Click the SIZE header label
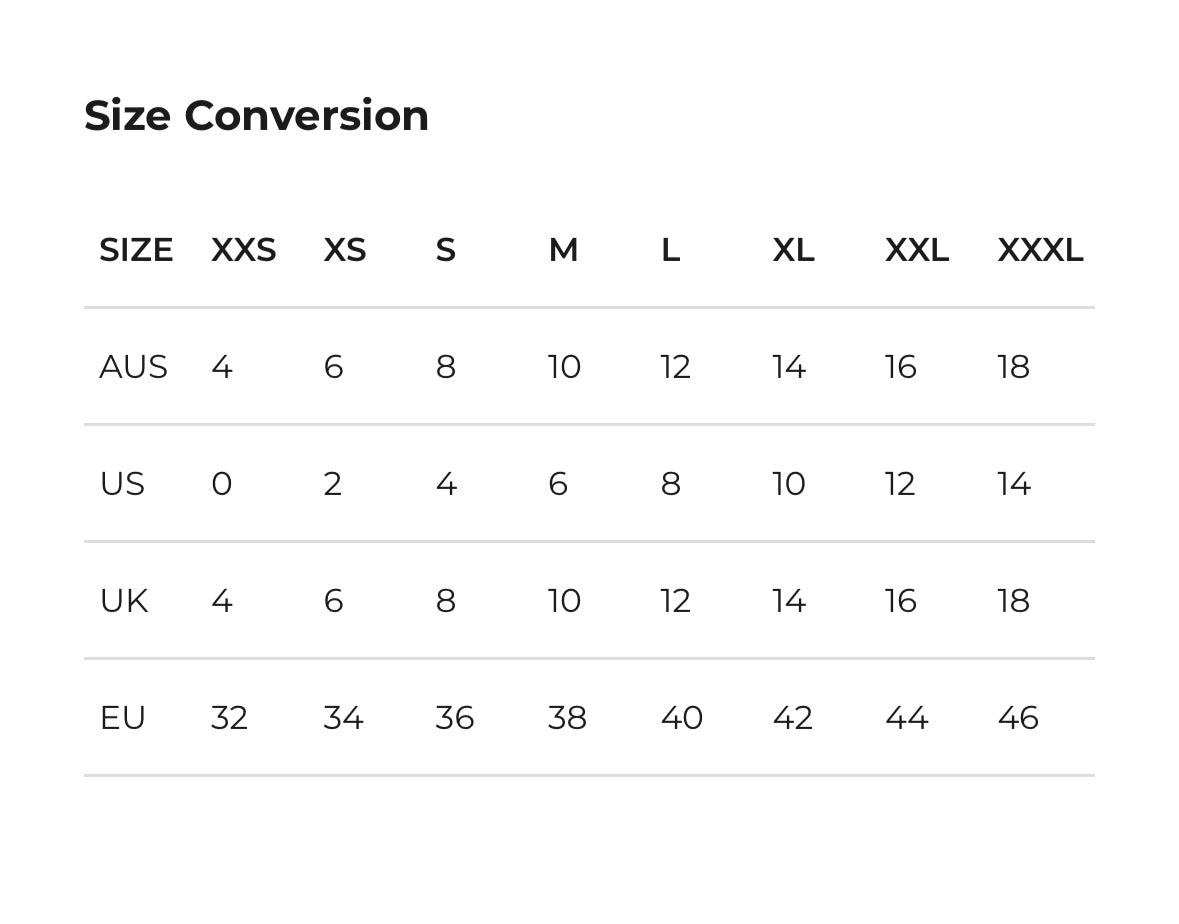This screenshot has height=924, width=1179. pyautogui.click(x=136, y=250)
